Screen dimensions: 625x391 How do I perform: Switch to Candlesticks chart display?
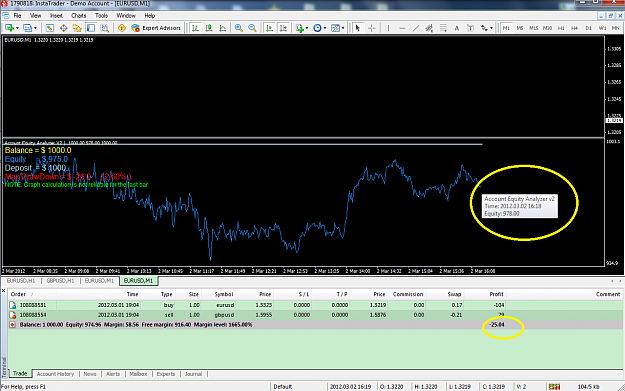point(209,28)
